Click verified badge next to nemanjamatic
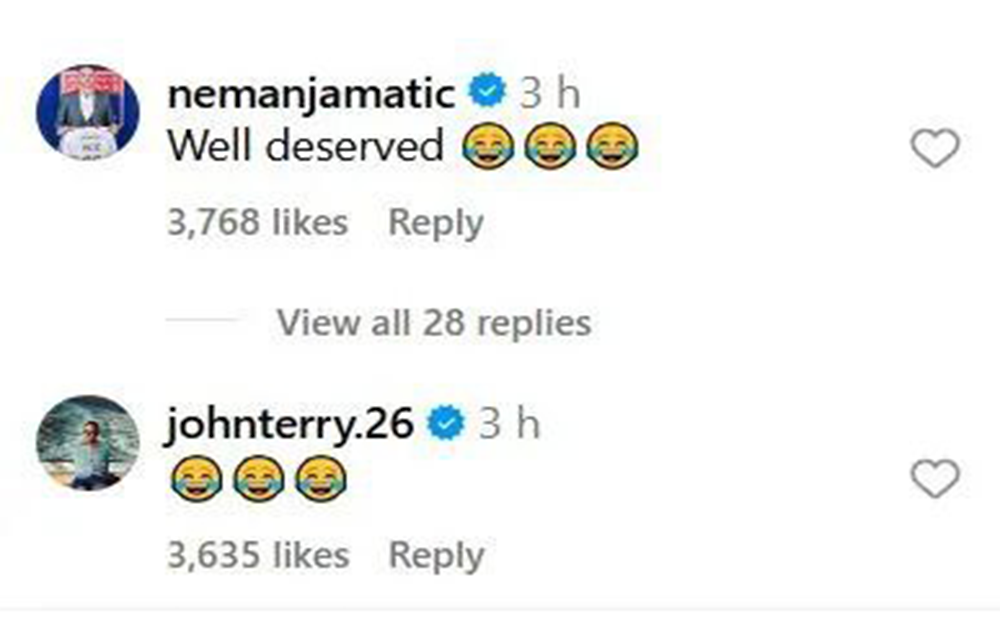 [489, 94]
